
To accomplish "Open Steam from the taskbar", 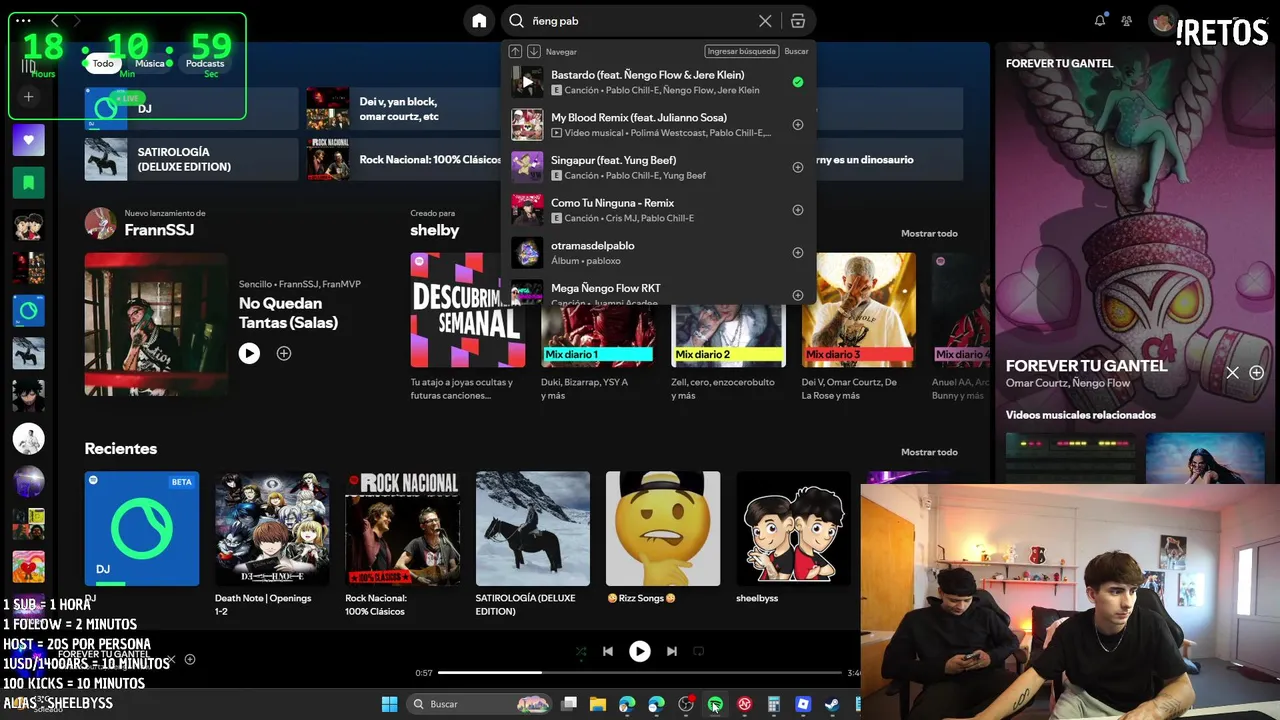I will point(832,704).
